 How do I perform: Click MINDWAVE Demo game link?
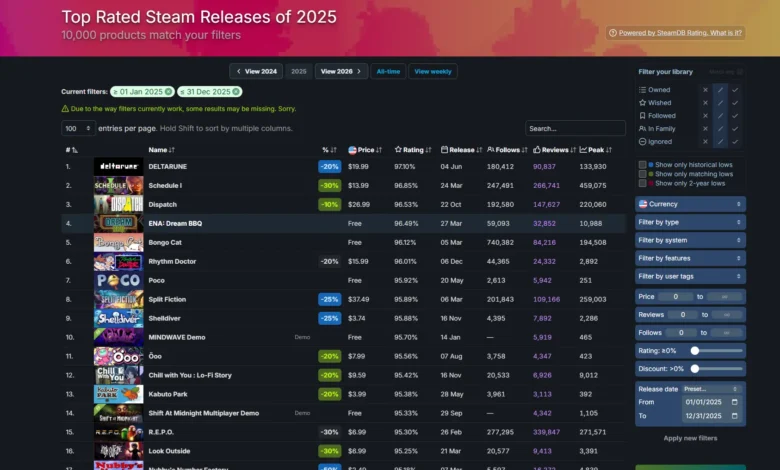[x=177, y=337]
